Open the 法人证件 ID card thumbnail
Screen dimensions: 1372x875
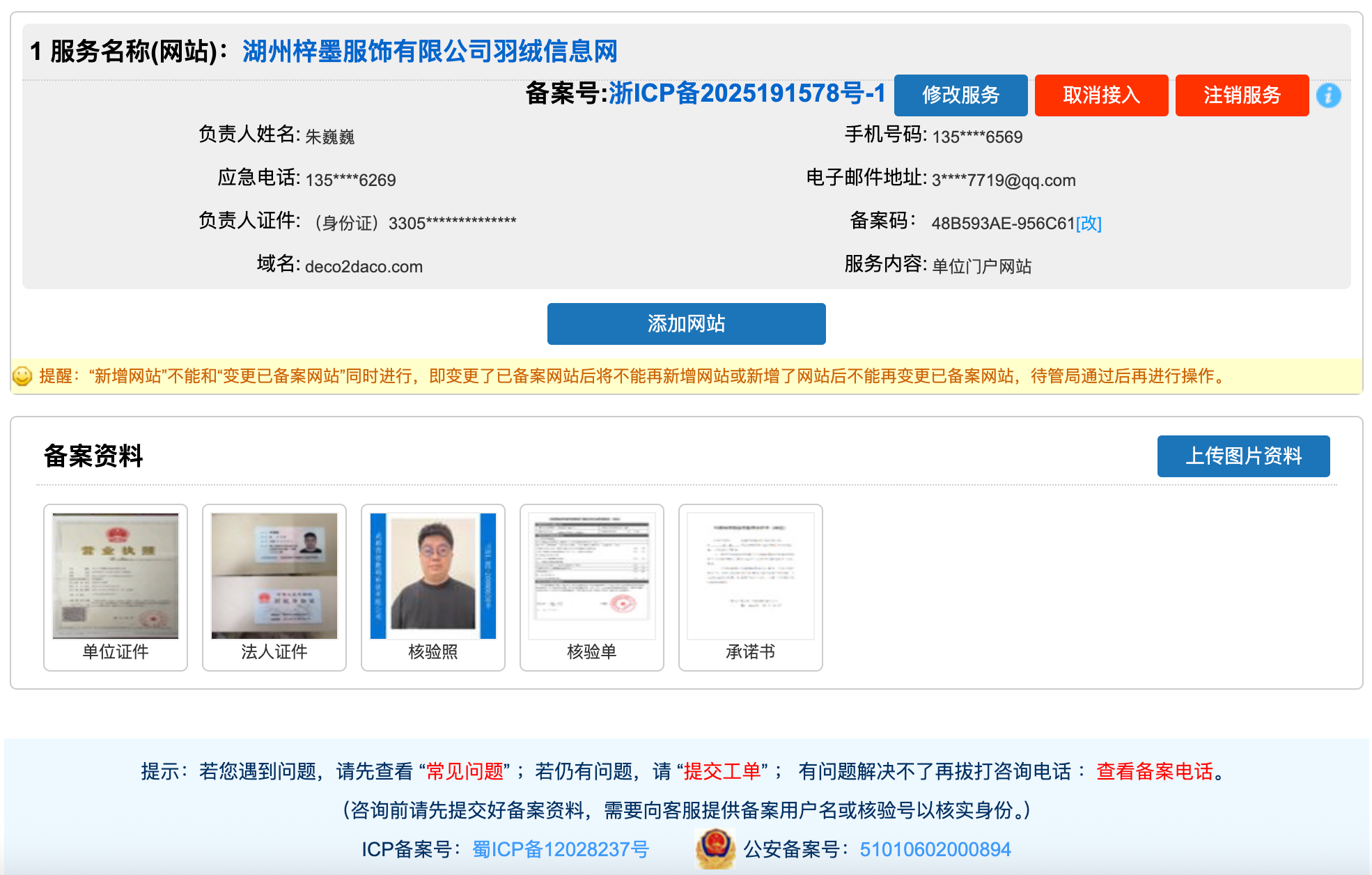point(274,576)
